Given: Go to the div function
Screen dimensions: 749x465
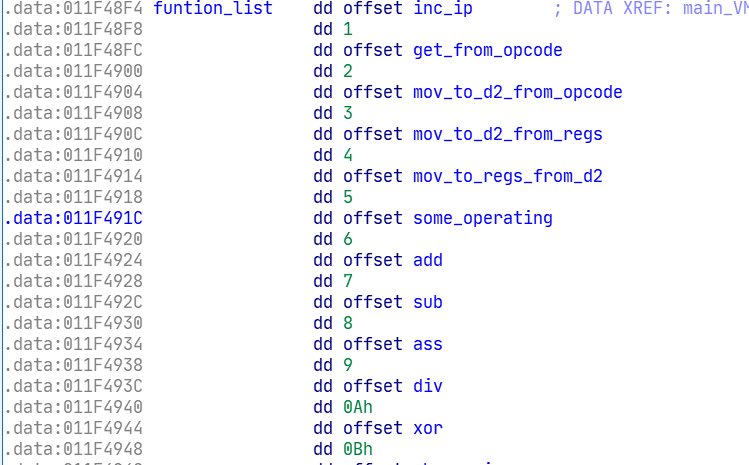Looking at the screenshot, I should (428, 386).
